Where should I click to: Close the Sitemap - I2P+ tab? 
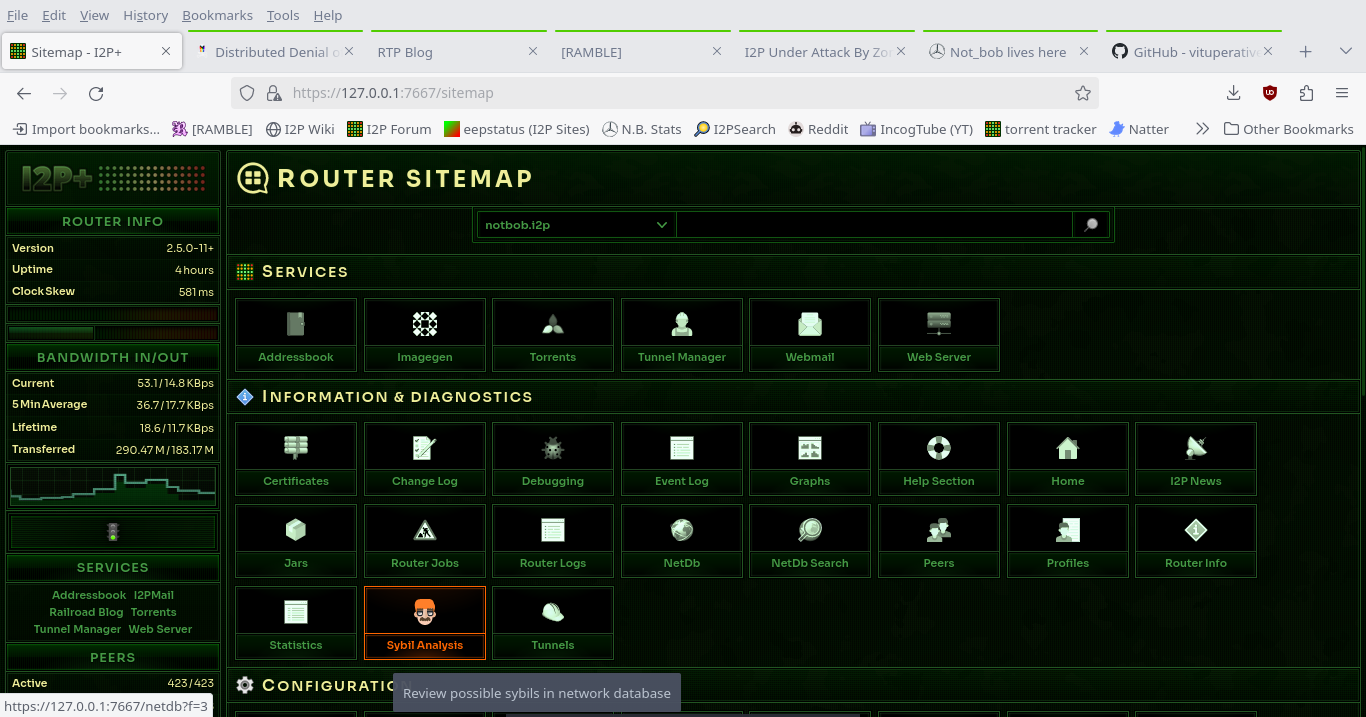[166, 52]
